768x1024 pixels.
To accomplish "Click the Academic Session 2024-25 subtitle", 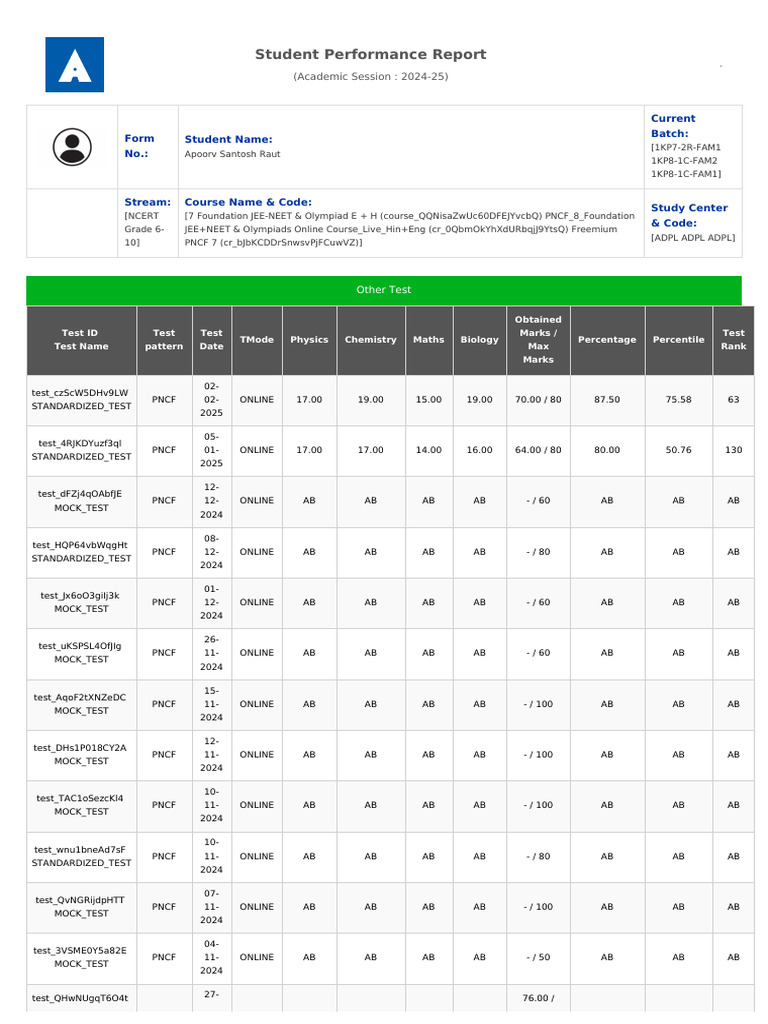I will tap(370, 76).
